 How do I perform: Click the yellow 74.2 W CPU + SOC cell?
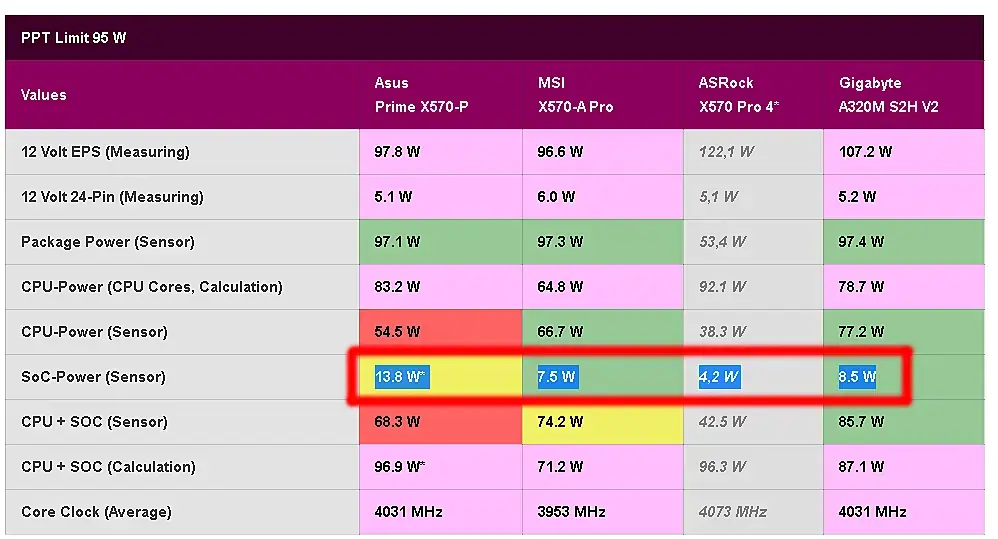(x=560, y=422)
